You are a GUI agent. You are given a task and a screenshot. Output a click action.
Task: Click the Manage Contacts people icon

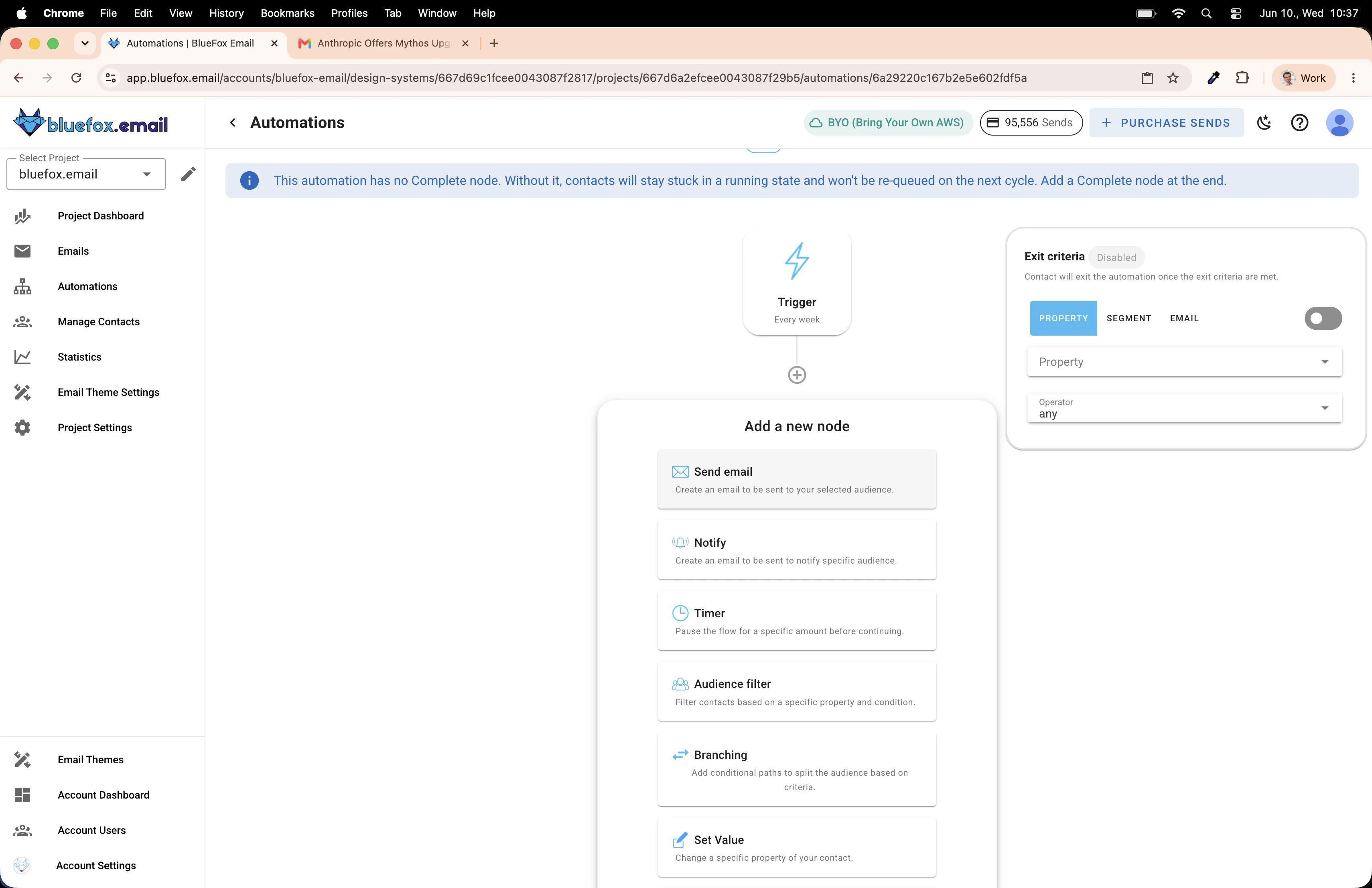point(22,322)
